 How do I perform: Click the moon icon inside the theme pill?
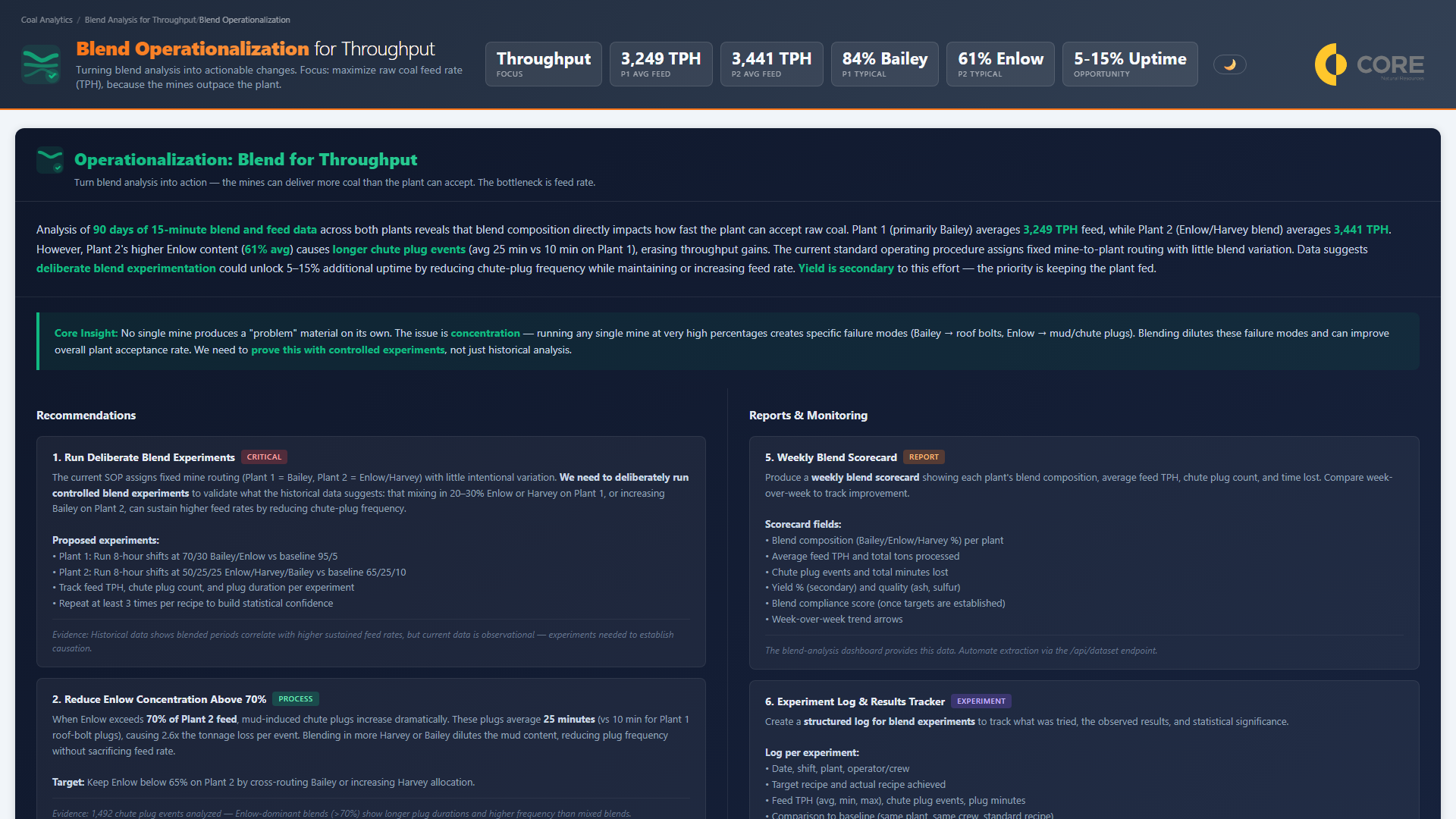pos(1229,64)
